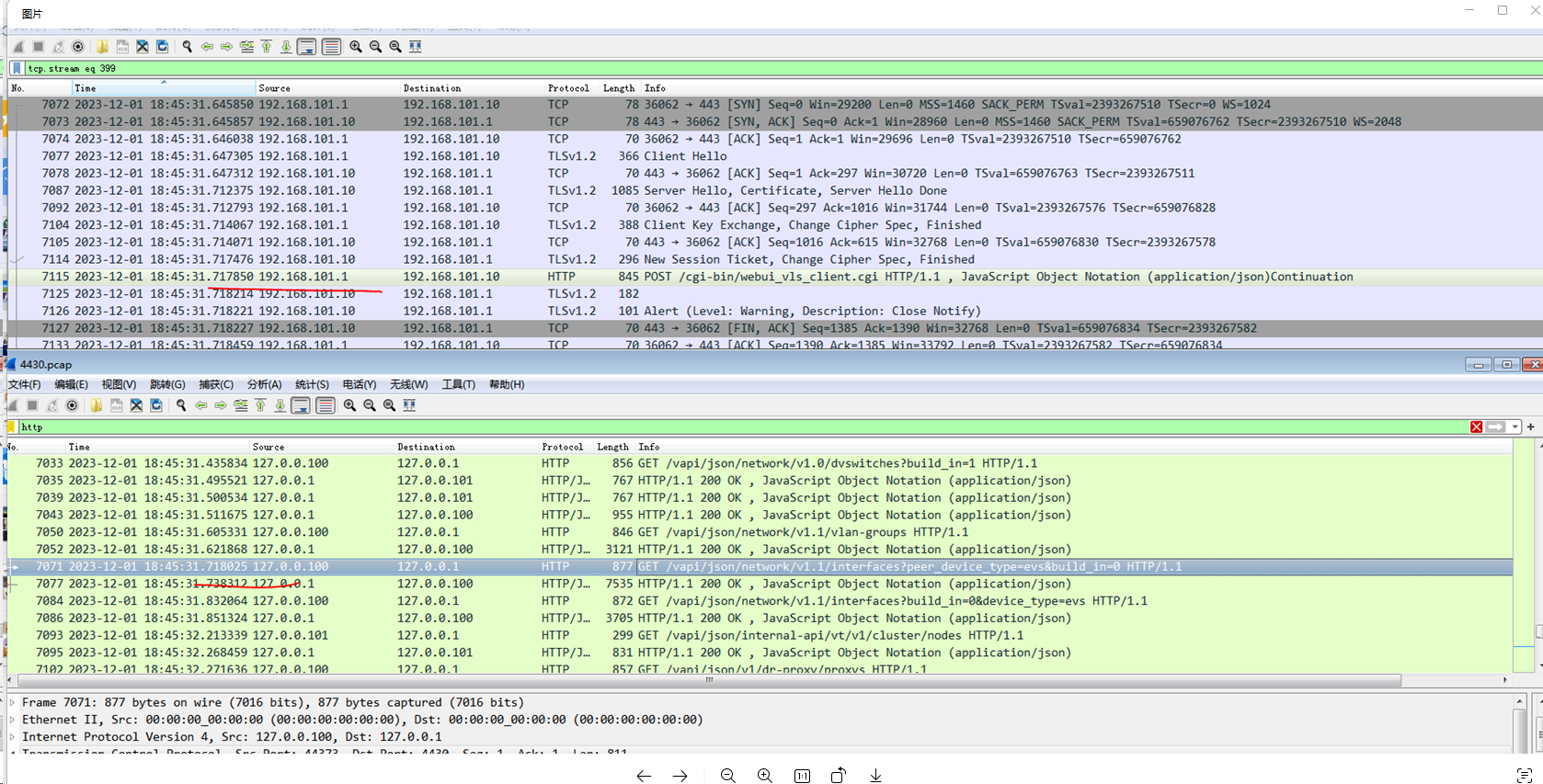
Task: Open capture options in upper Wireshark toolbar
Action: tap(78, 46)
